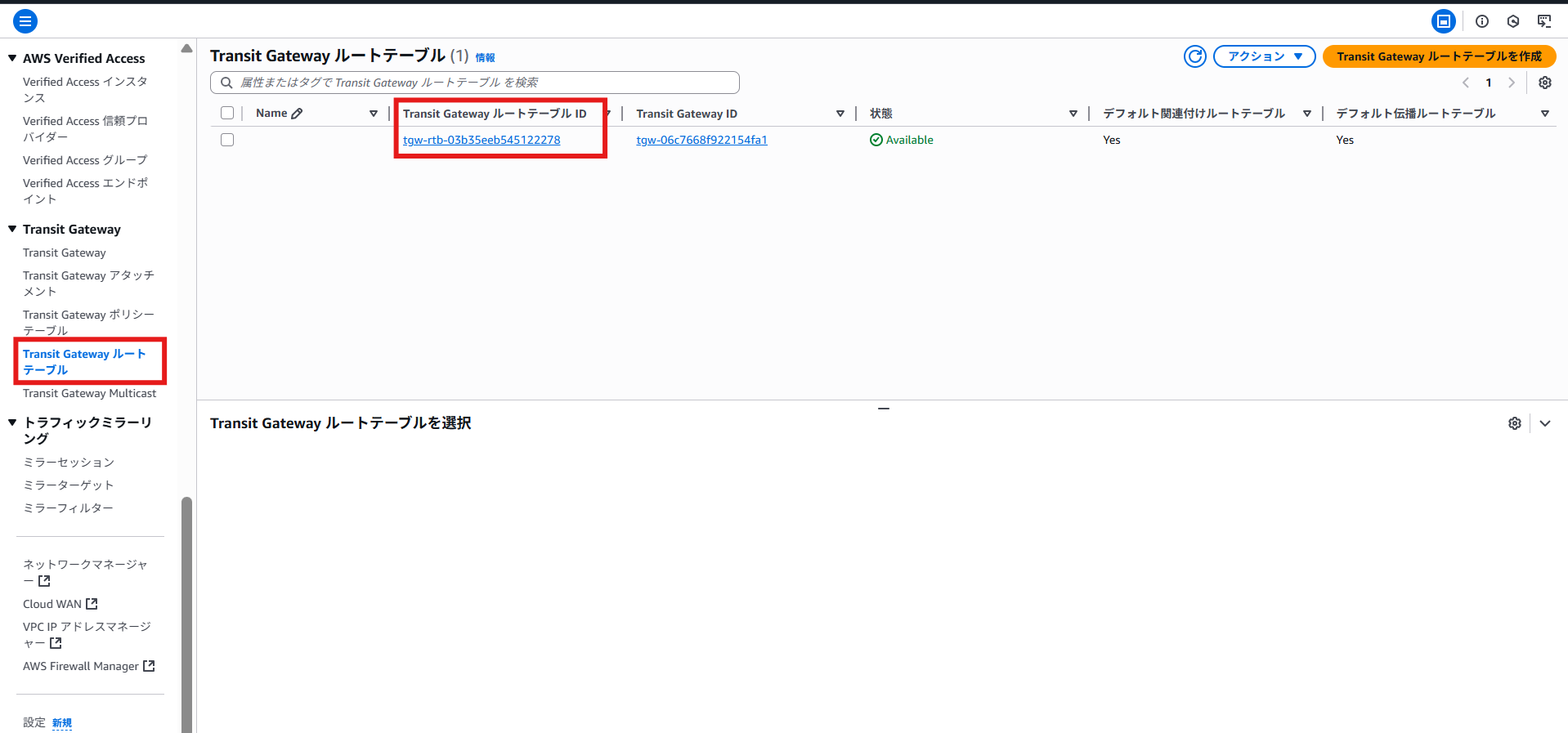This screenshot has width=1568, height=733.
Task: Sort by デフォルト伝播ルートテーブル column arrow
Action: coord(1545,114)
